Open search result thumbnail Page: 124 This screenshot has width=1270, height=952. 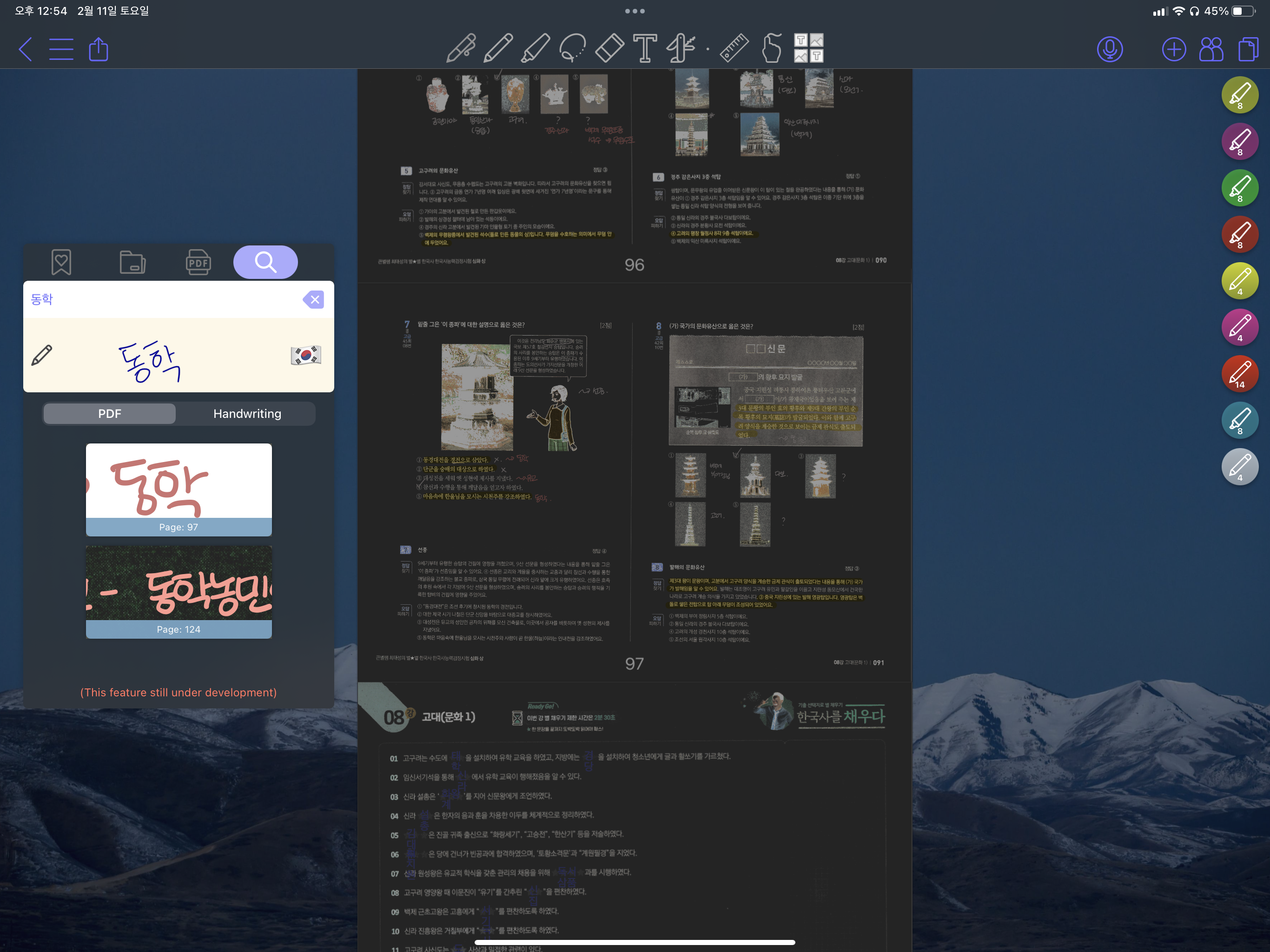tap(179, 591)
